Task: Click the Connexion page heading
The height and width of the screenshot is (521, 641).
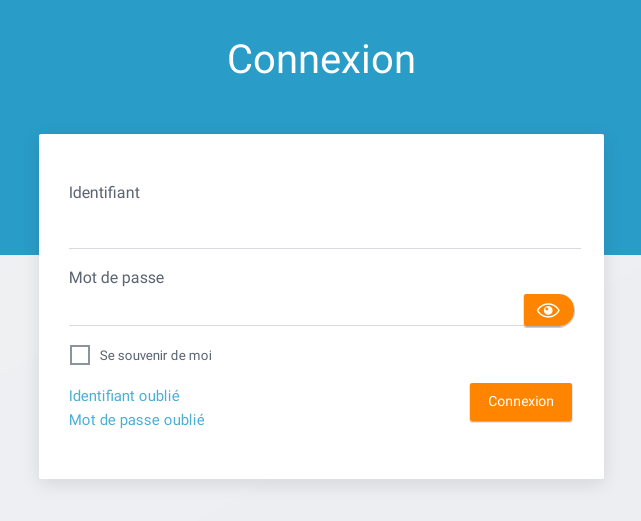Action: click(x=321, y=60)
